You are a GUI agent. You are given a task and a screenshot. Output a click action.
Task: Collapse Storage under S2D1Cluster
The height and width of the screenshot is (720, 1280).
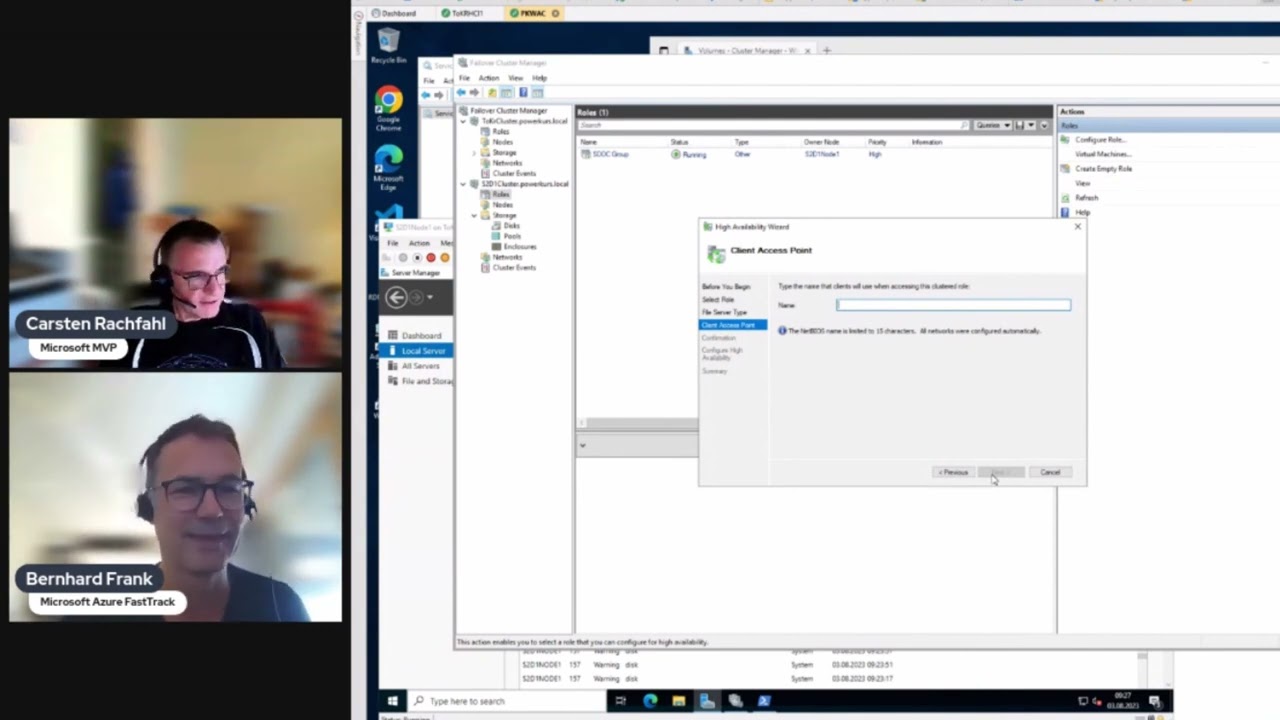[x=474, y=215]
